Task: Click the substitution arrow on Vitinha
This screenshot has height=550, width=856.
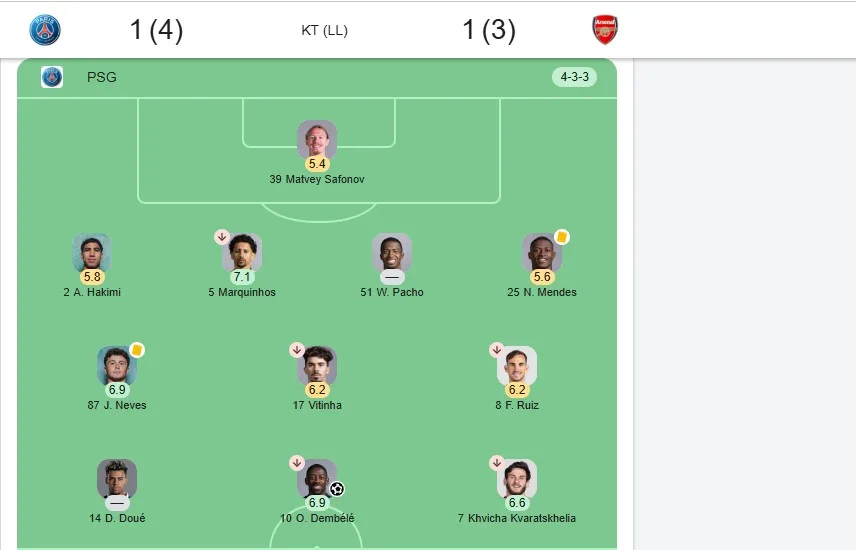Action: pyautogui.click(x=296, y=350)
